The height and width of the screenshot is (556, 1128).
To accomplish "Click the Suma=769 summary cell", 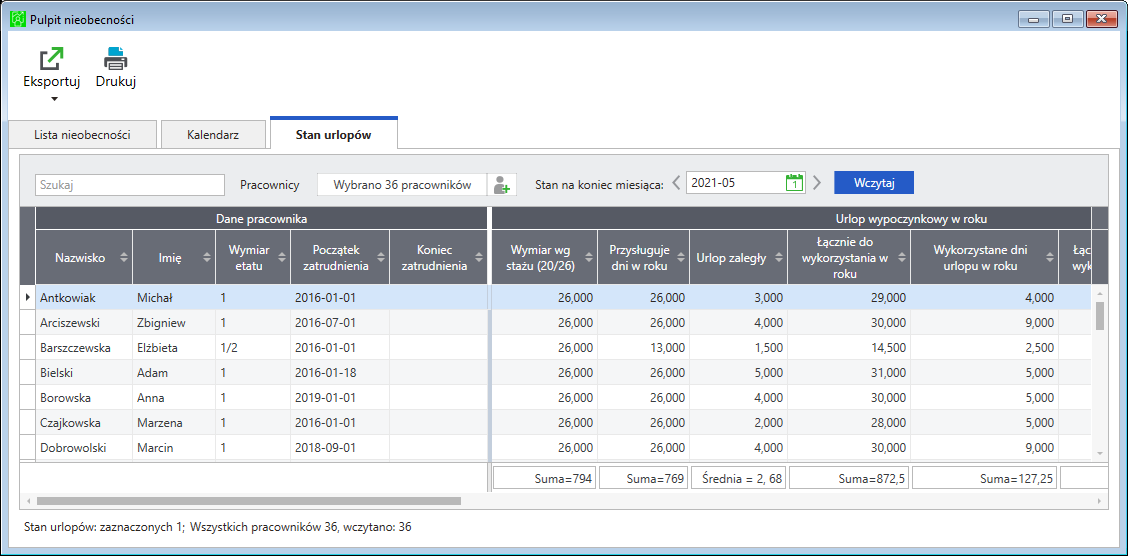I will 644,478.
